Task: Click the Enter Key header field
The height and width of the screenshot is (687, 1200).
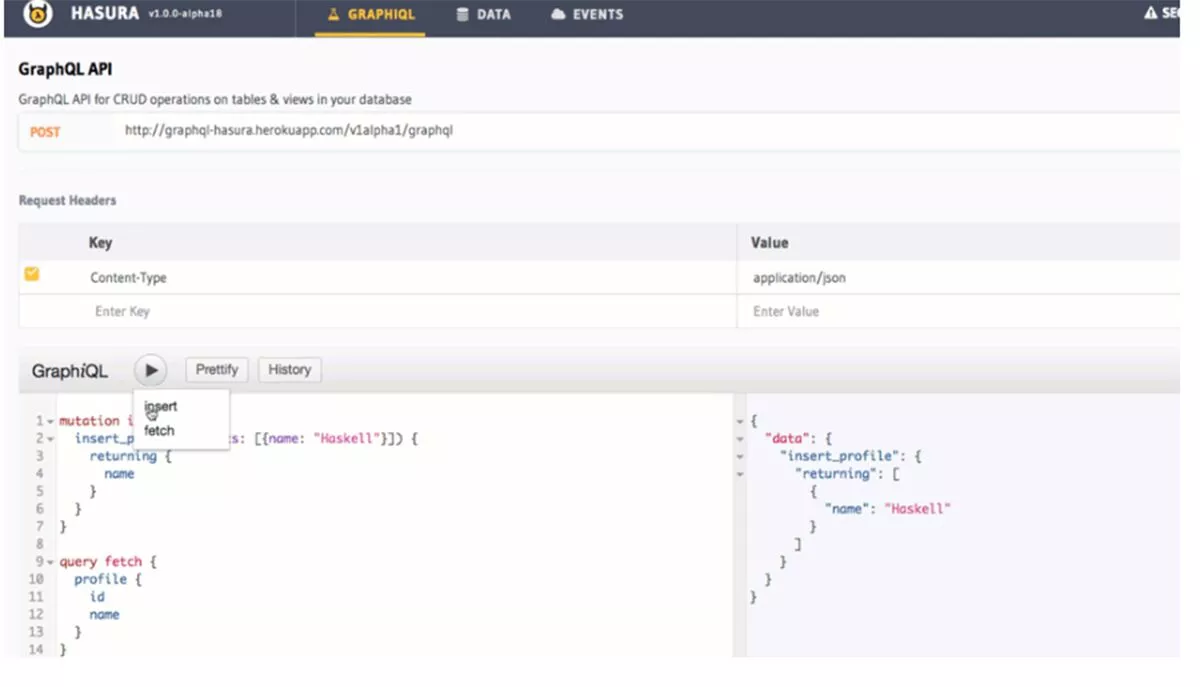Action: pyautogui.click(x=122, y=311)
